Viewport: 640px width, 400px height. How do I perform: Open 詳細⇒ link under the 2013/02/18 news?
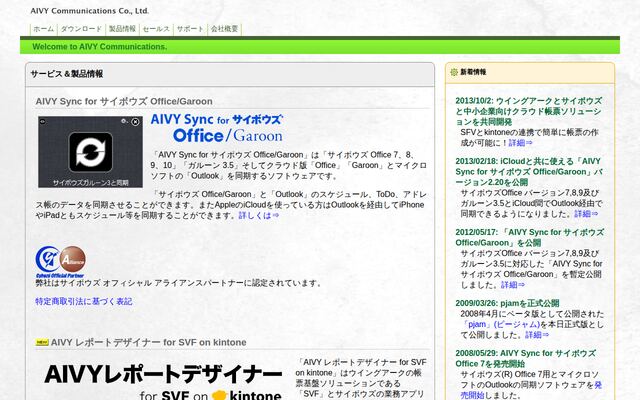(x=586, y=214)
